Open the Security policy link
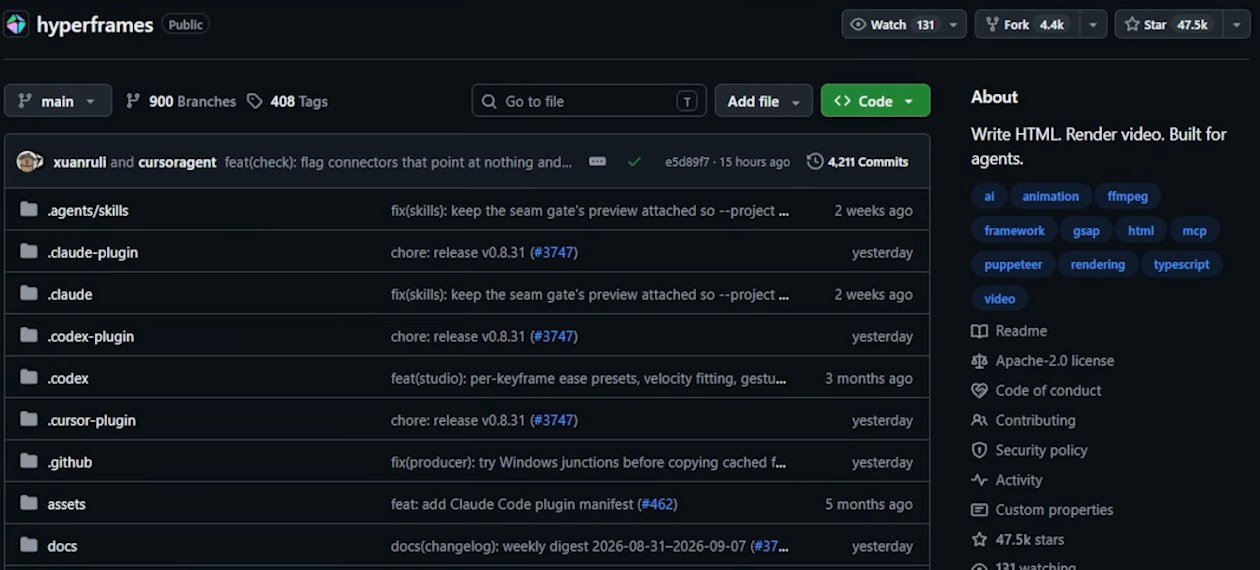The image size is (1260, 570). click(x=1029, y=451)
